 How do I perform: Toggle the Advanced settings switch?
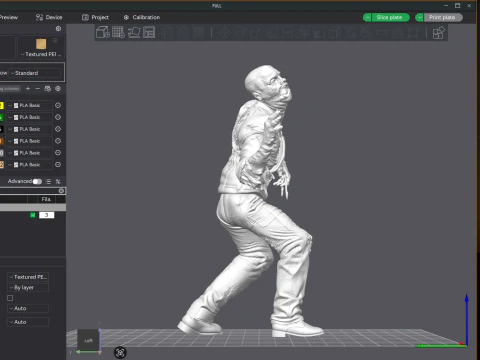tap(37, 181)
